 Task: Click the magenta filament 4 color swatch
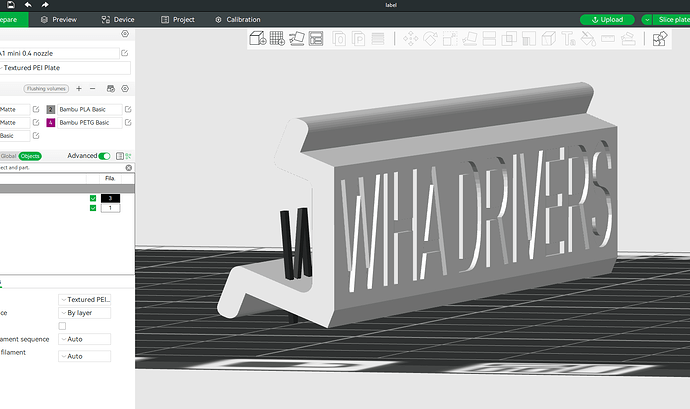point(51,122)
